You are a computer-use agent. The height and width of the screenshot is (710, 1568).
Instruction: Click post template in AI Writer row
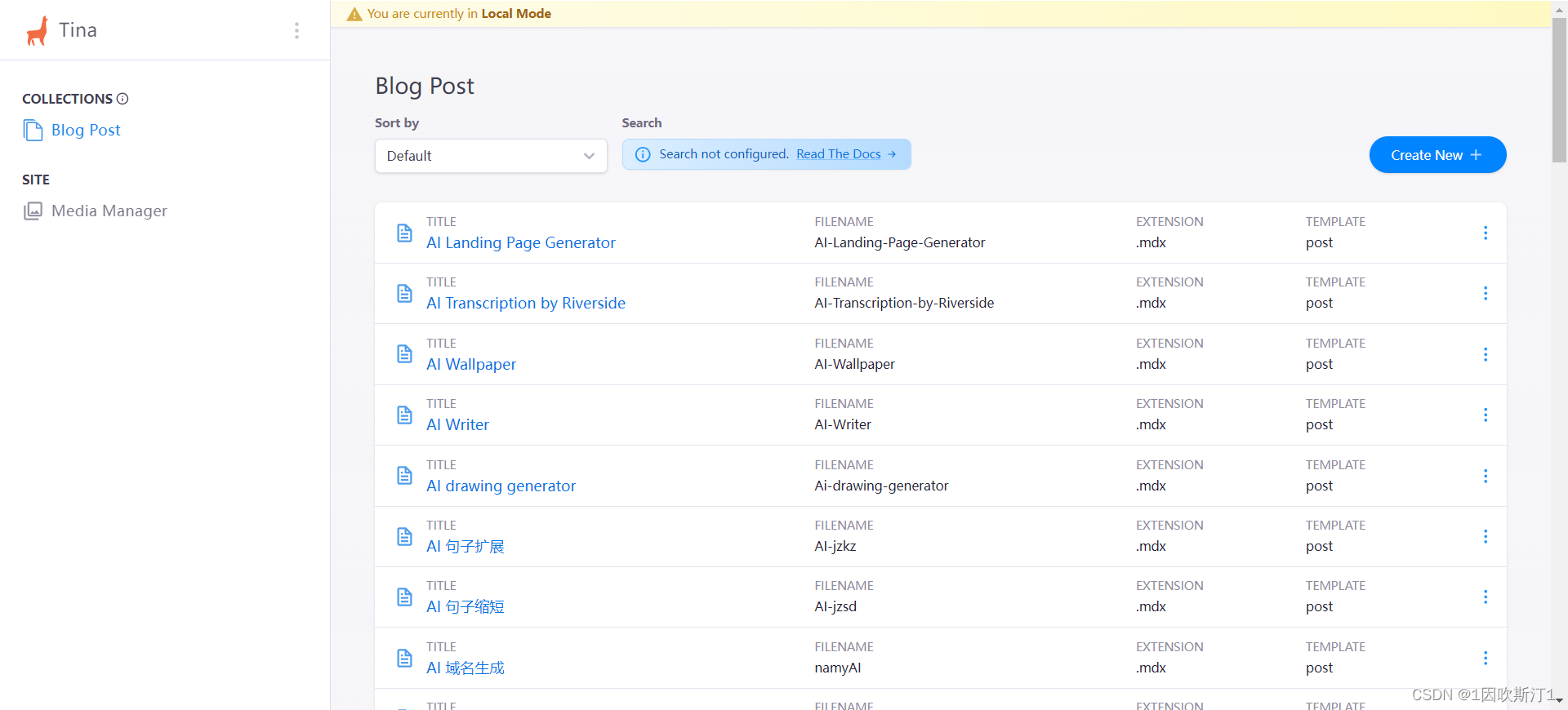1319,425
